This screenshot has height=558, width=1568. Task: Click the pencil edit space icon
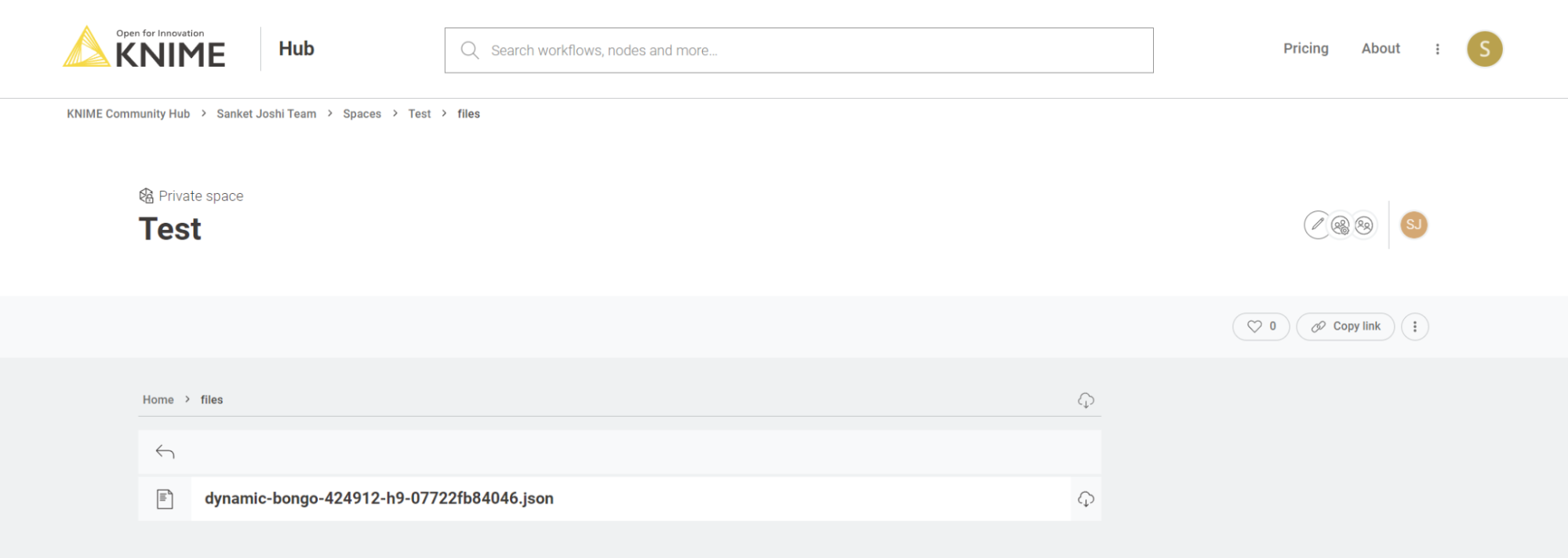pyautogui.click(x=1317, y=225)
